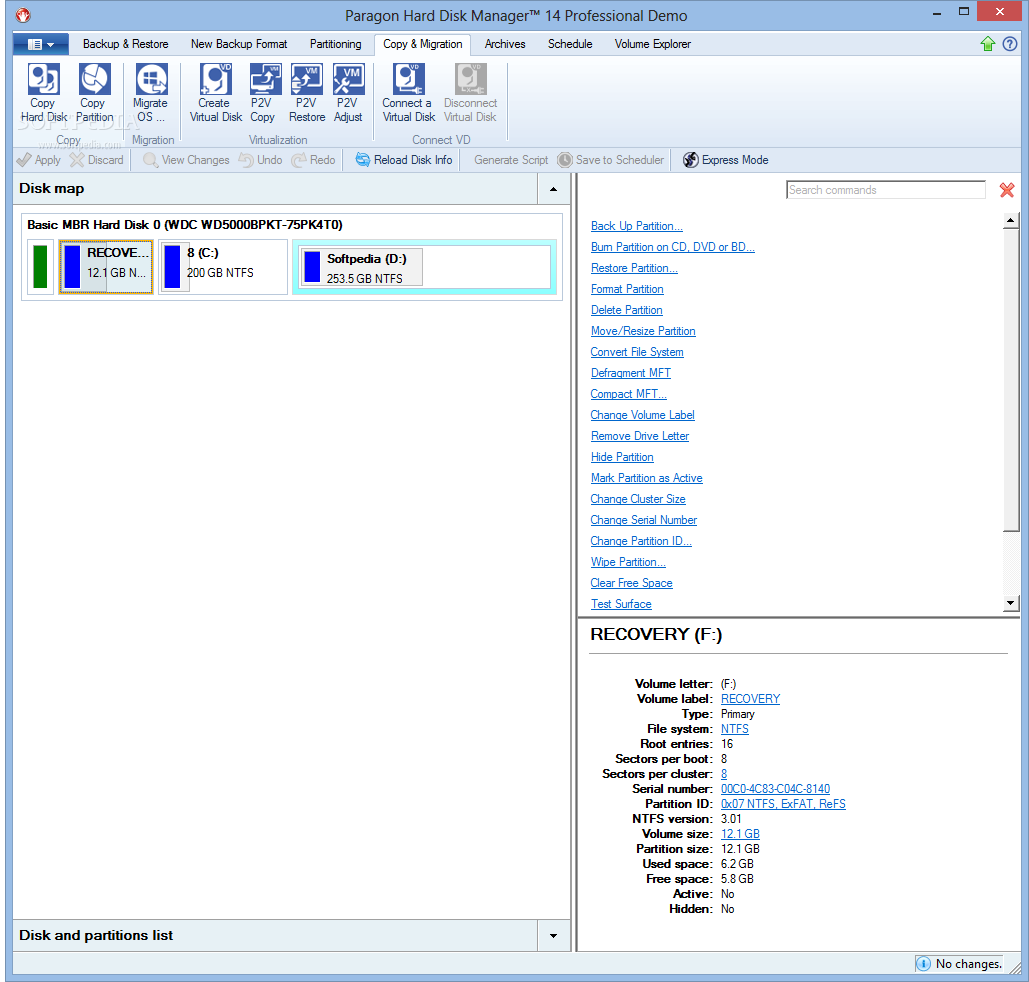Click scroll-up arrow of commands list
The width and height of the screenshot is (1029, 982).
pos(1011,220)
